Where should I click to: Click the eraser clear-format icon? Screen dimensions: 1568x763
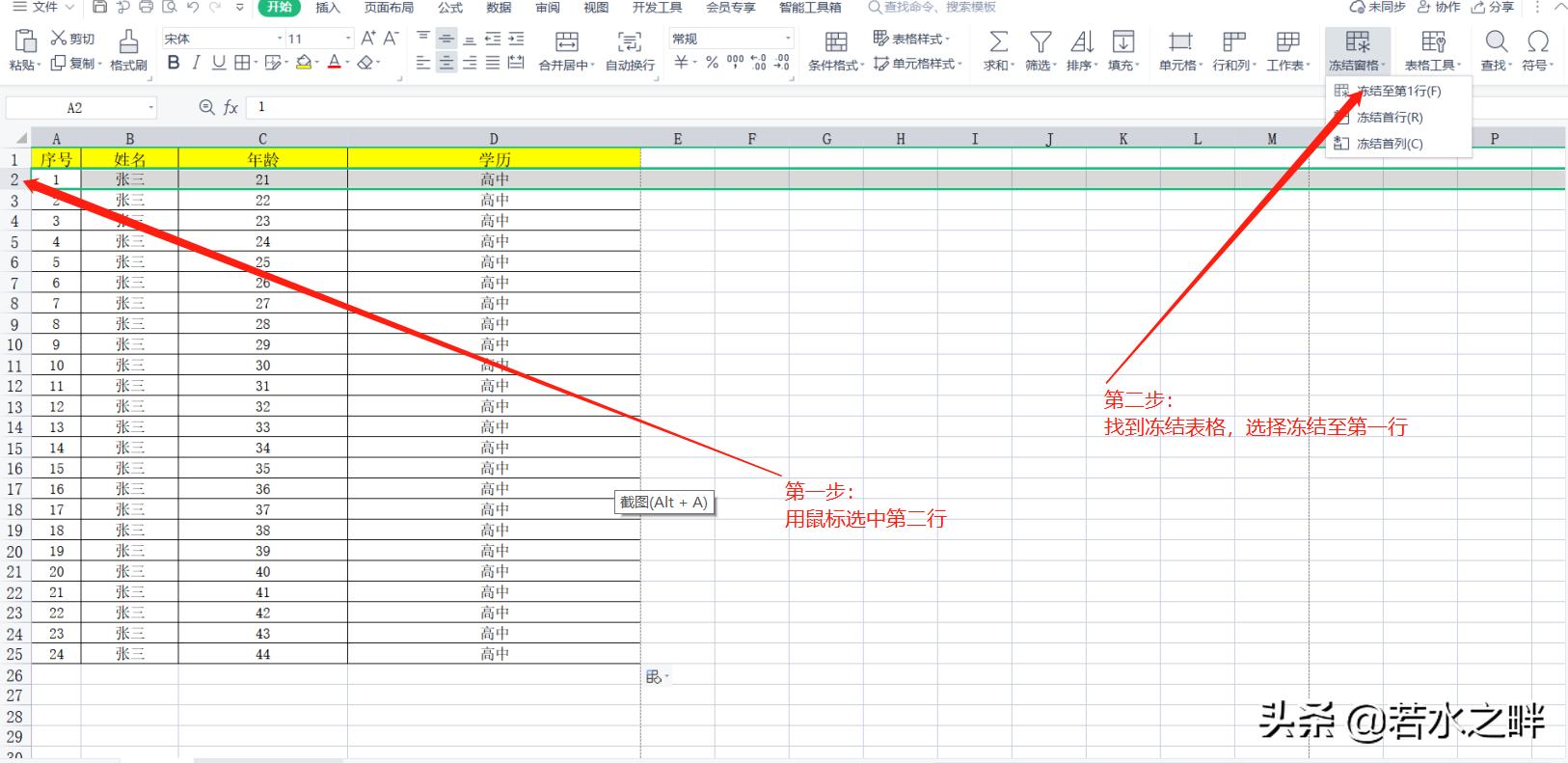point(365,63)
